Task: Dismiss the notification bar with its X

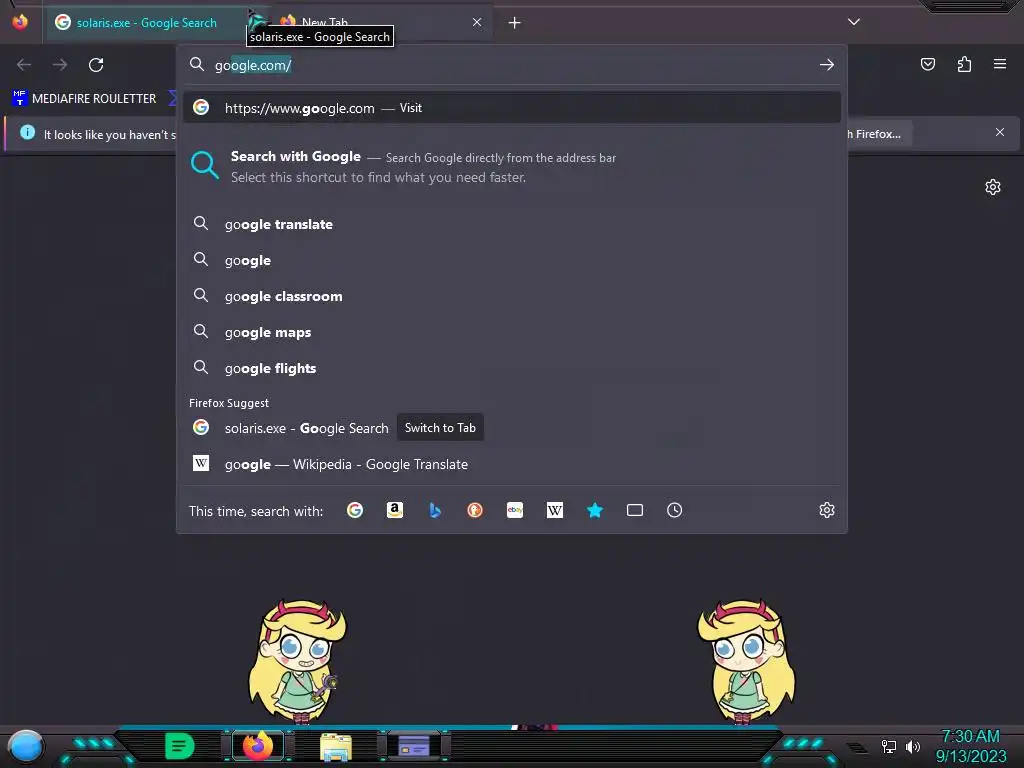Action: click(1000, 133)
